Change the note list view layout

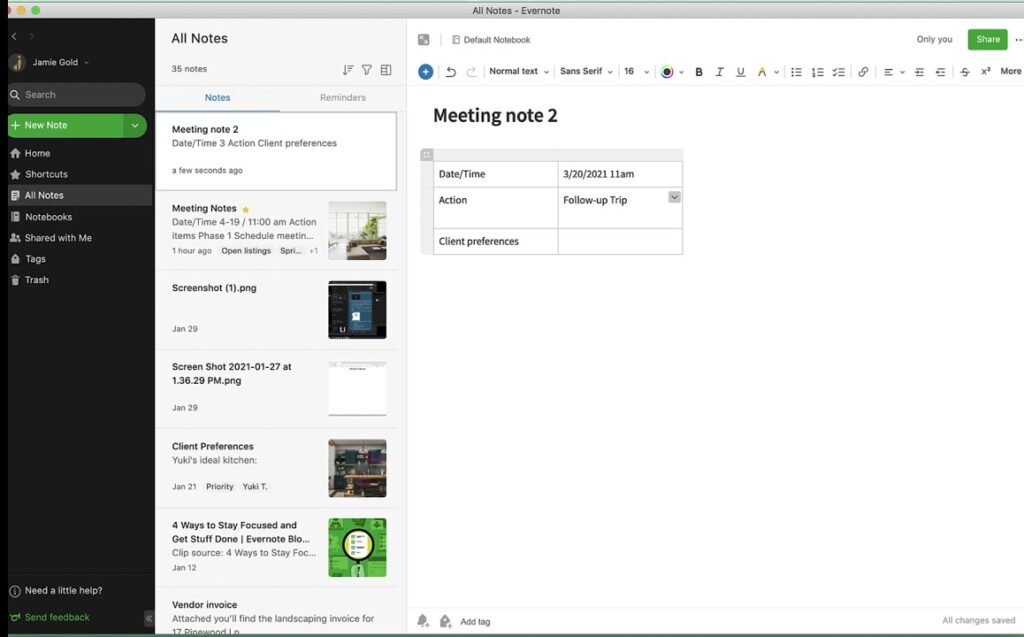point(386,70)
